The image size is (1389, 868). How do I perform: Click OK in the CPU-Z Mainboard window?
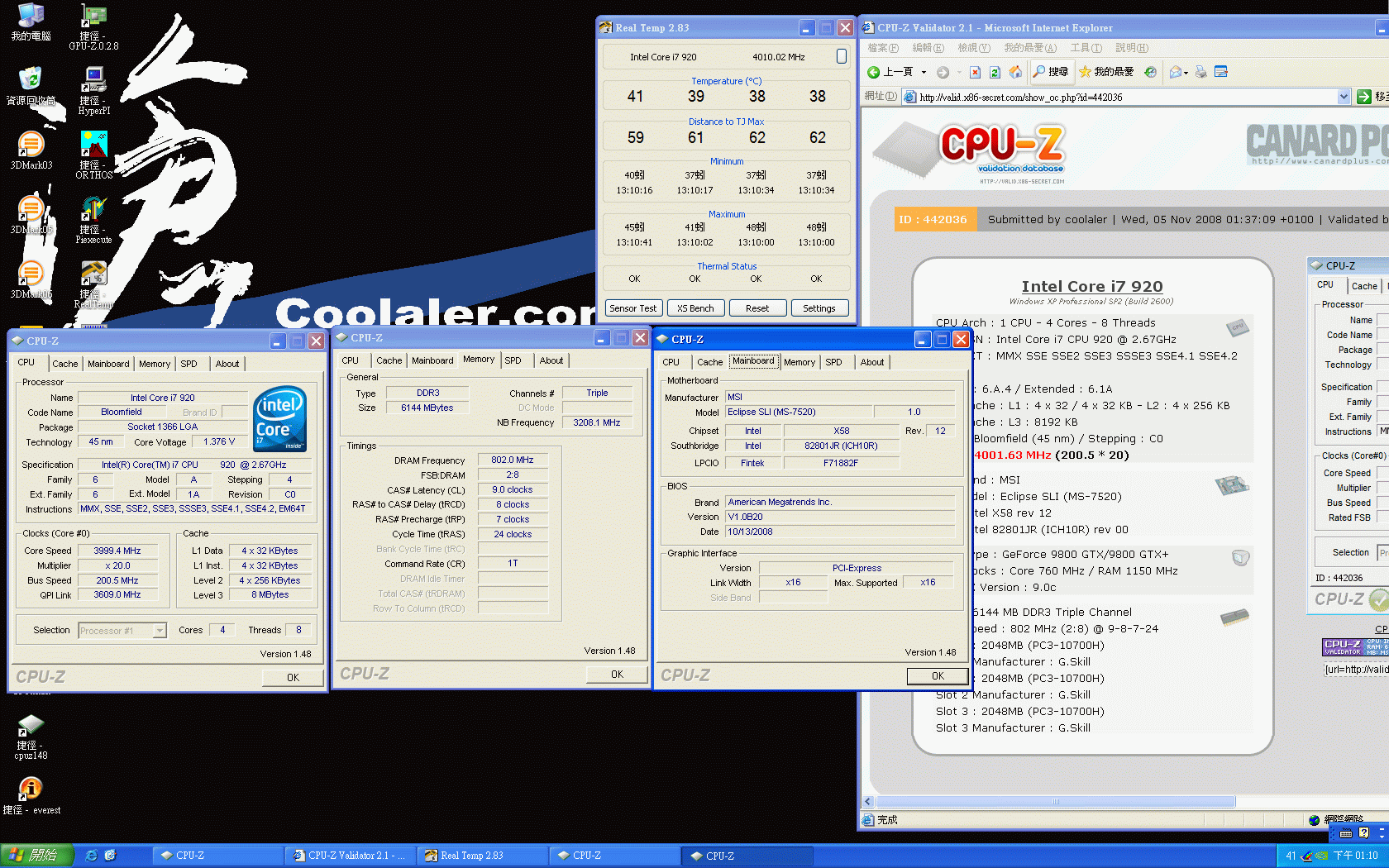pyautogui.click(x=938, y=675)
